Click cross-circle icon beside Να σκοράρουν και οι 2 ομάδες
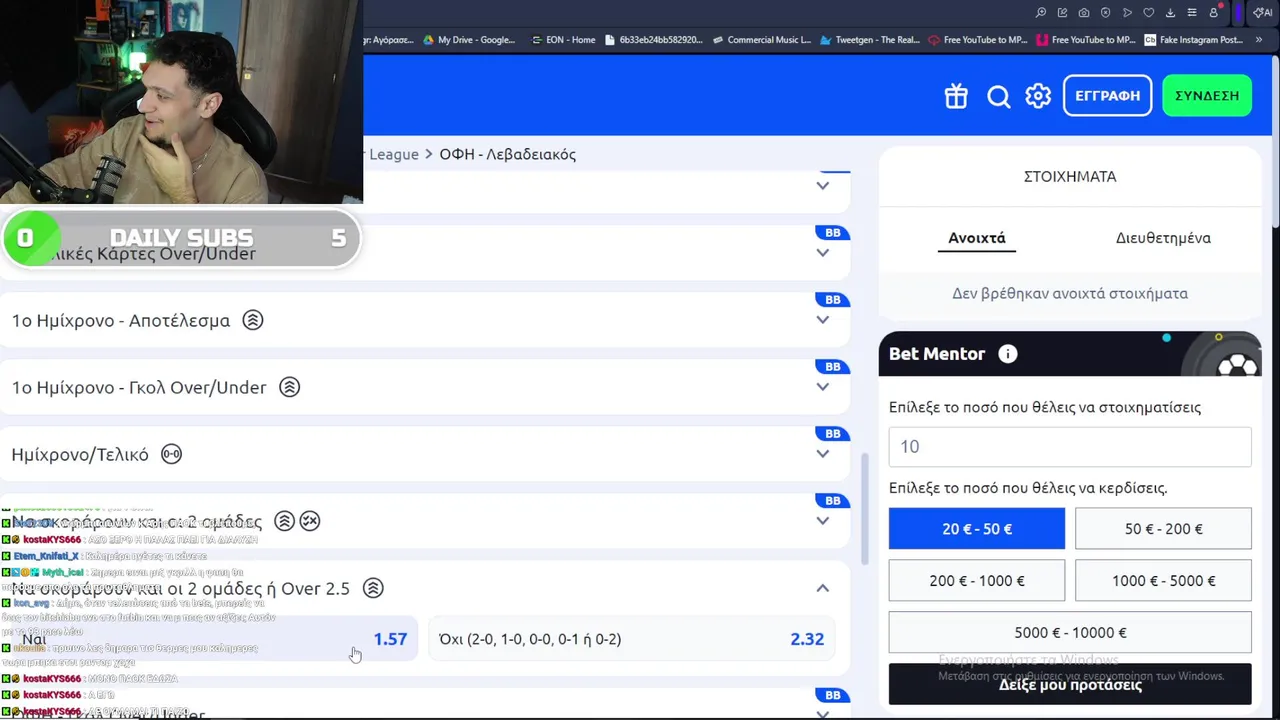This screenshot has height=720, width=1280. pos(310,521)
